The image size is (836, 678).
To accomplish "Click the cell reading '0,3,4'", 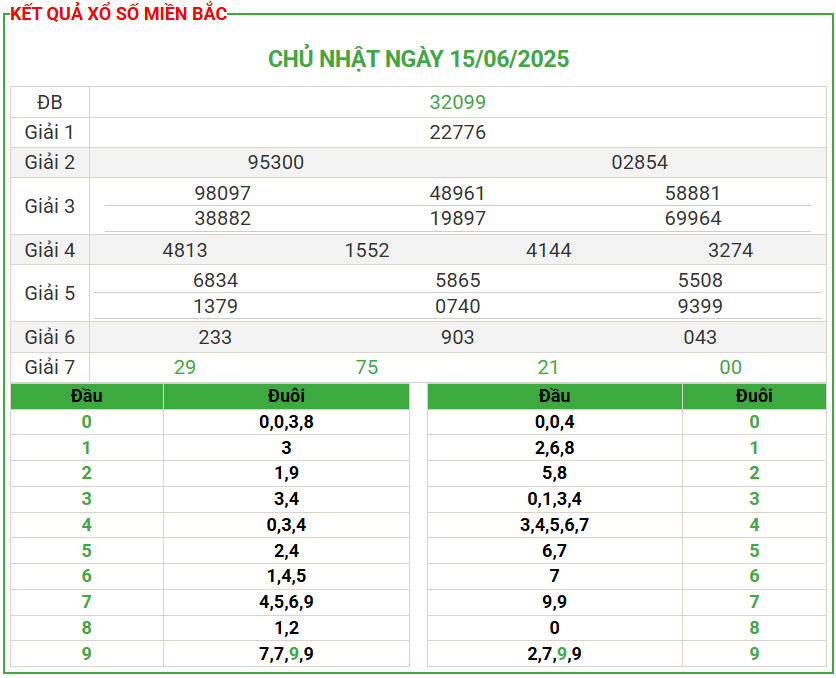I will pos(286,524).
